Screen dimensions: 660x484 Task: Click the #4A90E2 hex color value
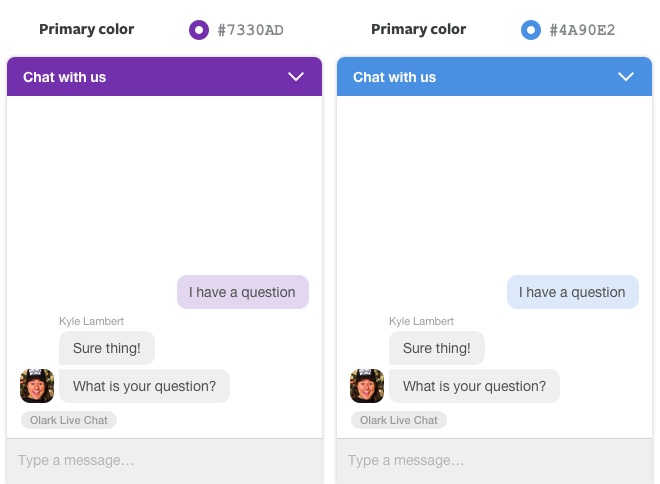coord(582,30)
